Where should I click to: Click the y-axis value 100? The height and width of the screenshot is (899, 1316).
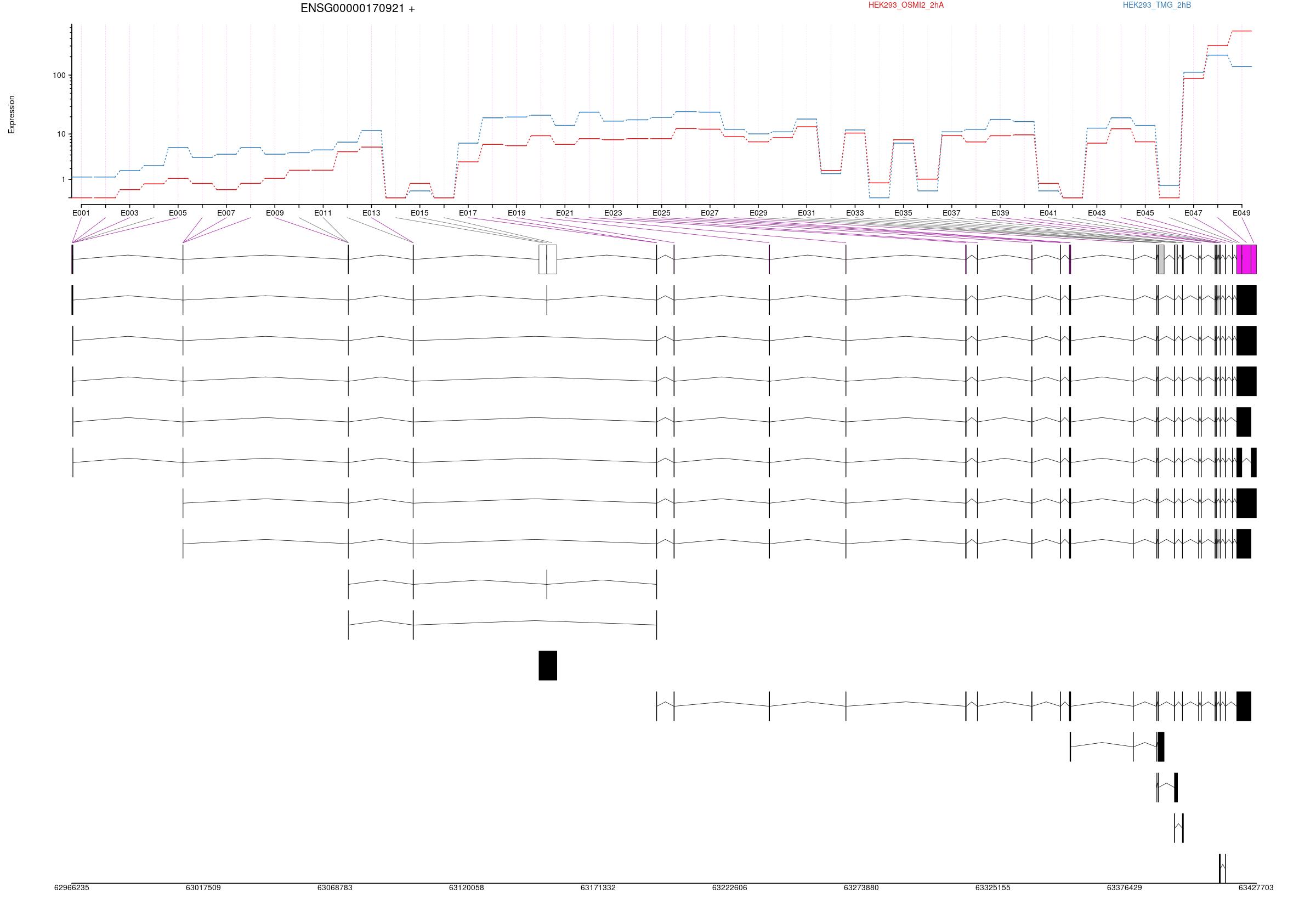(59, 75)
